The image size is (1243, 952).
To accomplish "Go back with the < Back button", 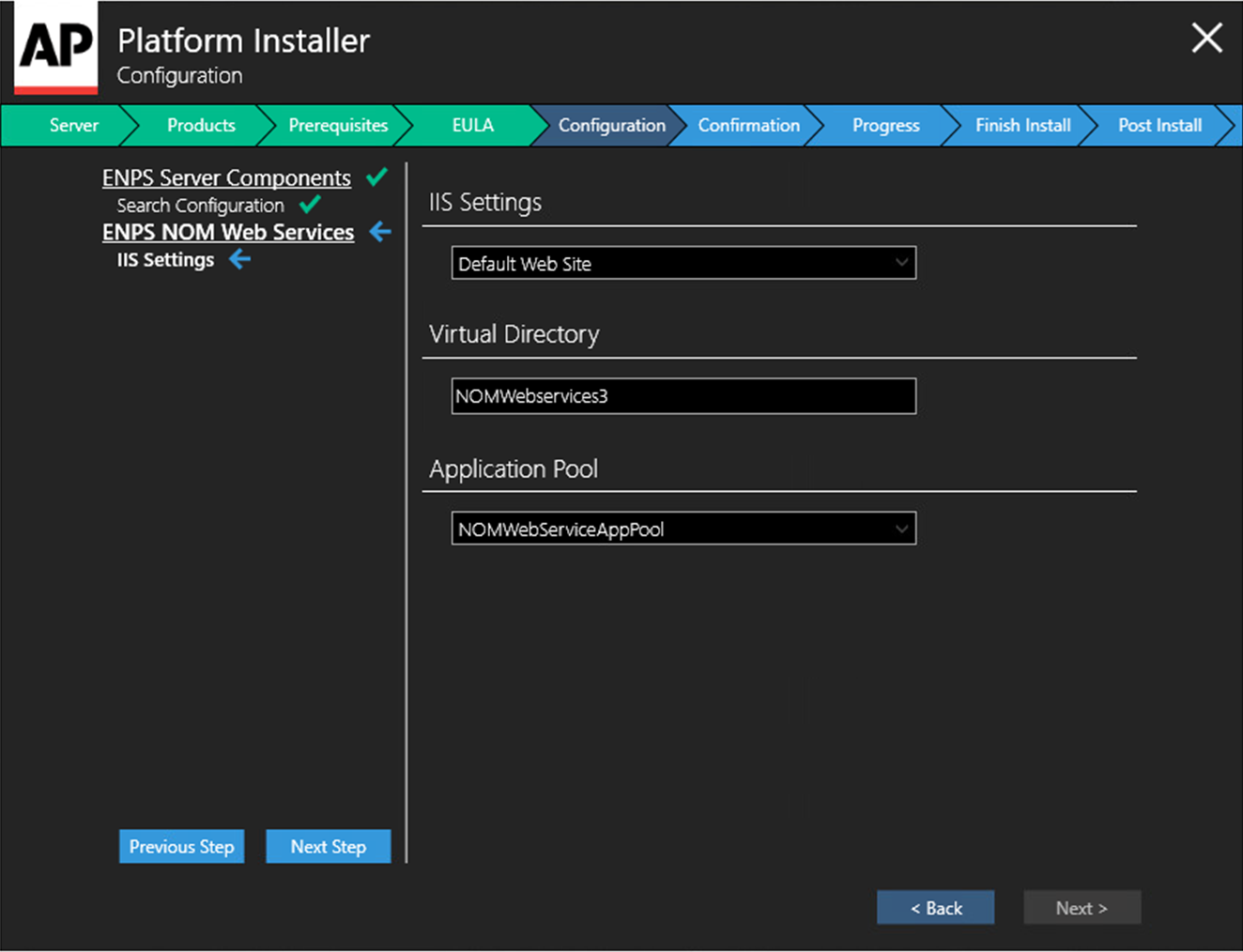I will tap(935, 907).
